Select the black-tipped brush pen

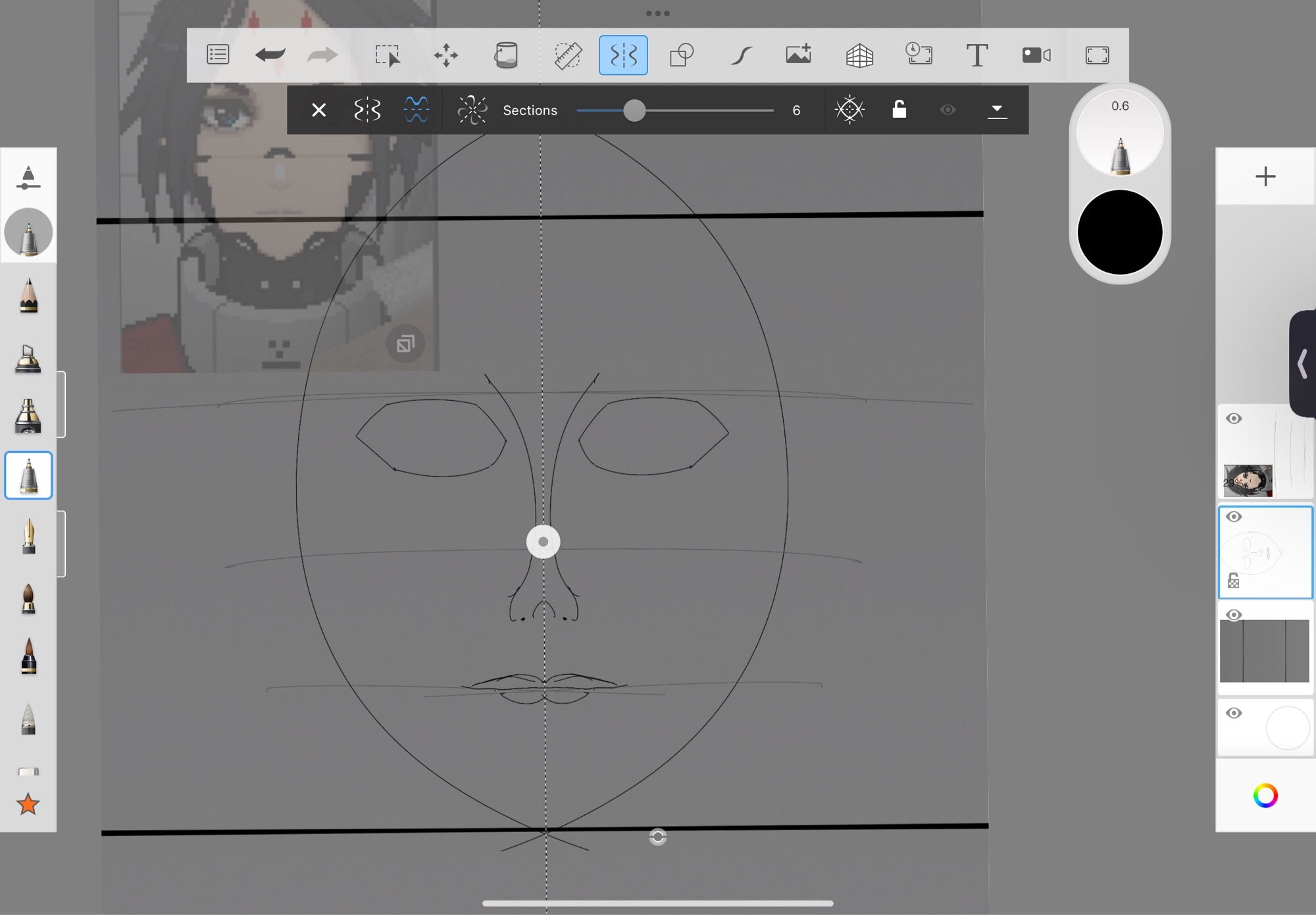click(28, 656)
